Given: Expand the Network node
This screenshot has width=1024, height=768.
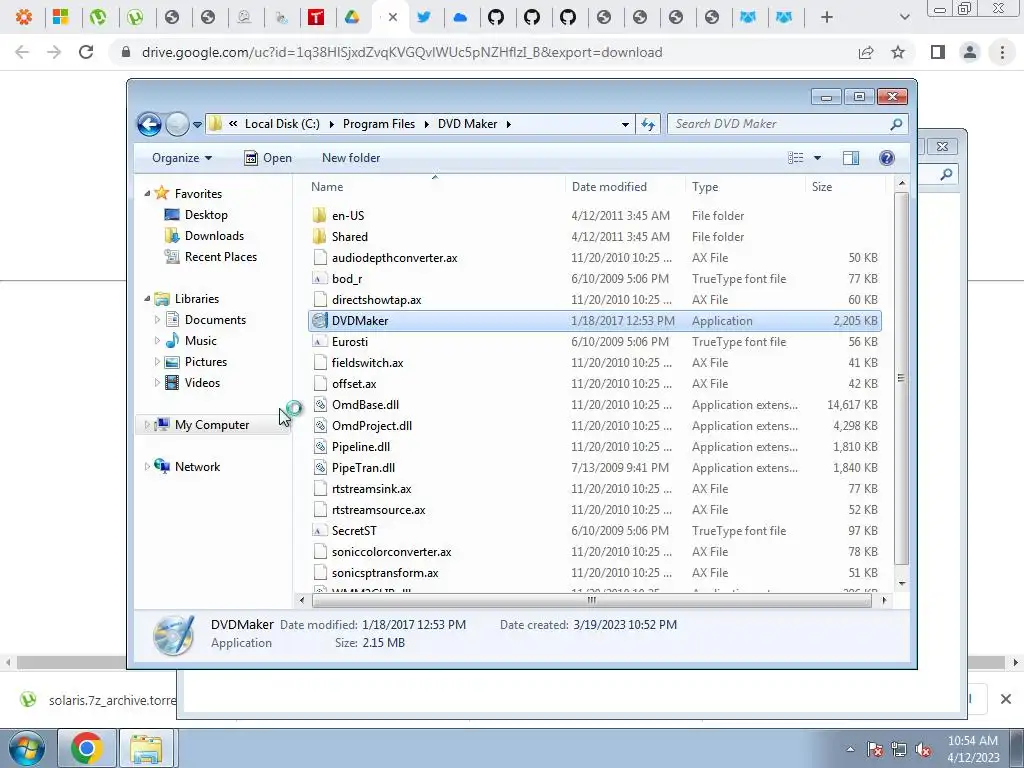Looking at the screenshot, I should 147,467.
